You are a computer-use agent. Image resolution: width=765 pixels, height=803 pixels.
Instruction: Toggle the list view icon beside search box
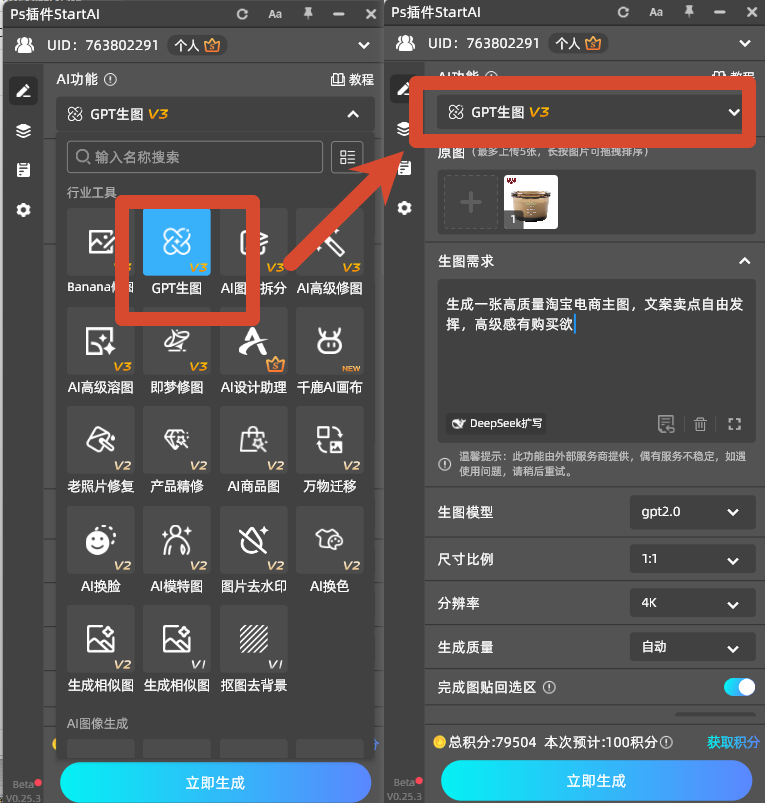pyautogui.click(x=347, y=157)
